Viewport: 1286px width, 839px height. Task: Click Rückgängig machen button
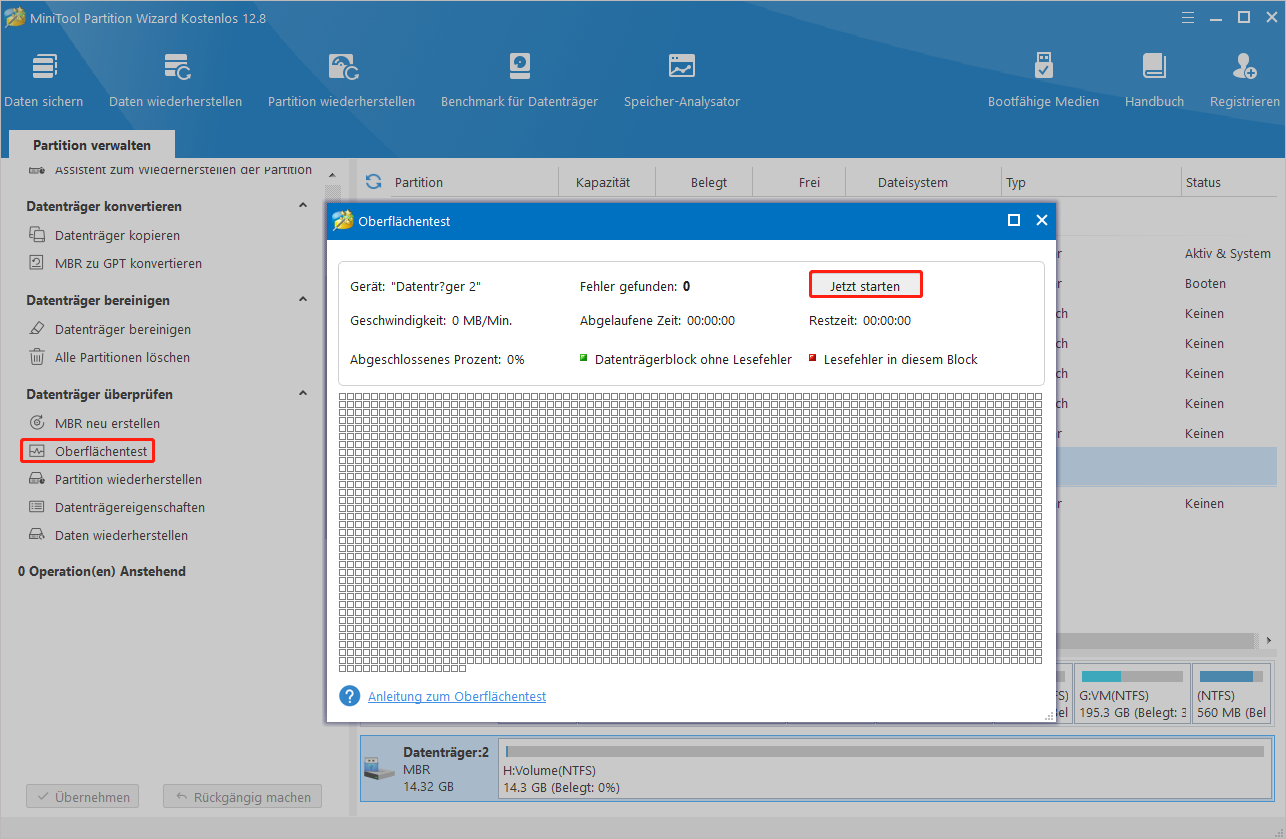(243, 797)
